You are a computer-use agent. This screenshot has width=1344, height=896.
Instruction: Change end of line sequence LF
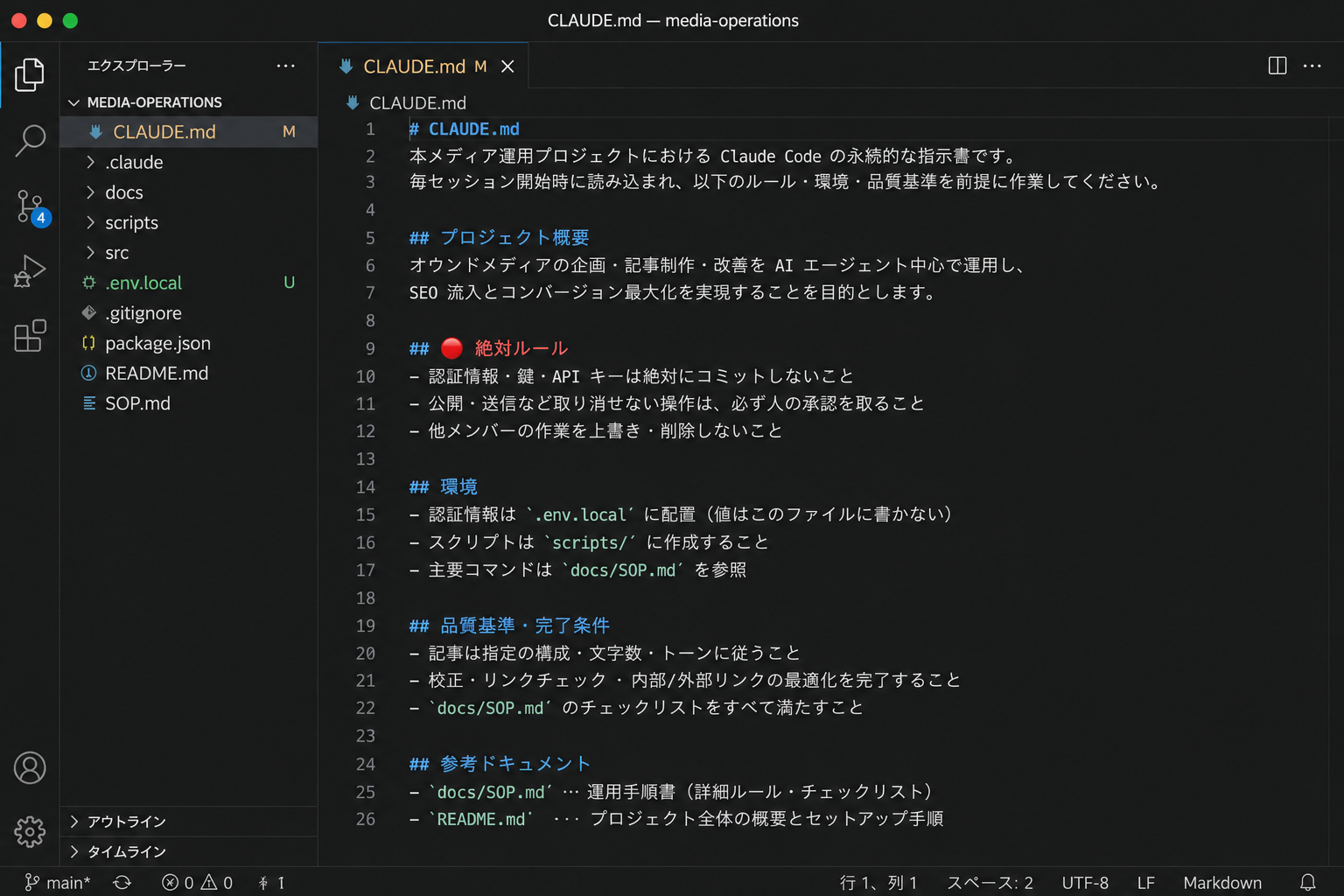(x=1146, y=883)
